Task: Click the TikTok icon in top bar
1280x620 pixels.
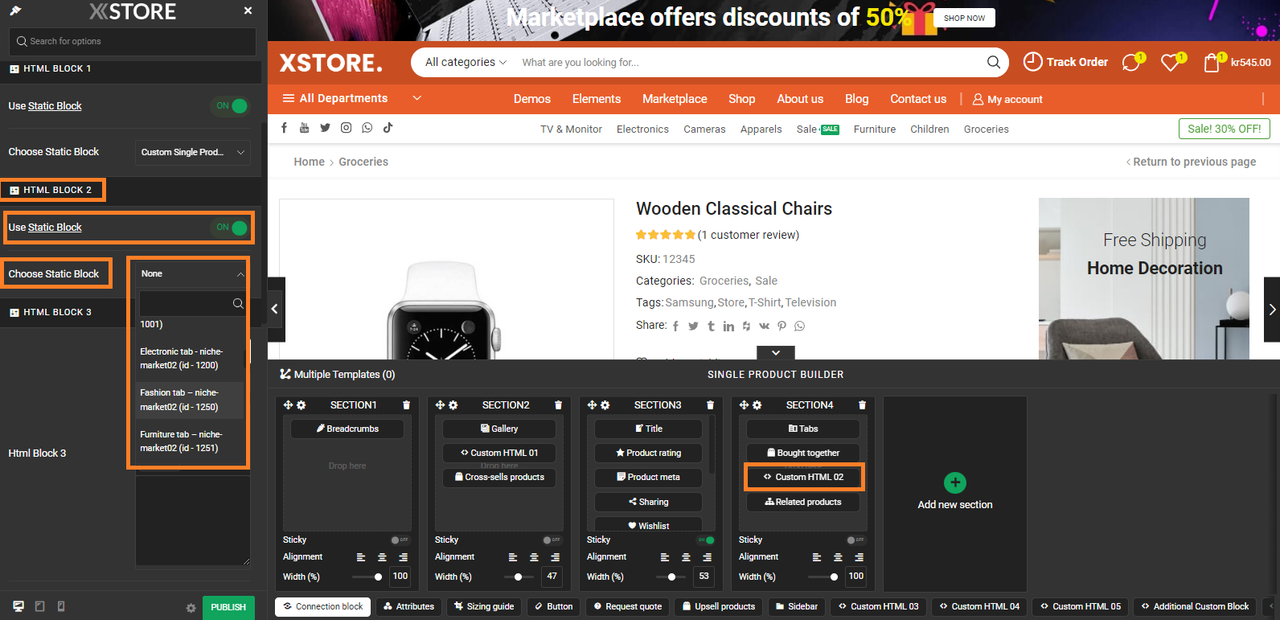Action: tap(387, 128)
